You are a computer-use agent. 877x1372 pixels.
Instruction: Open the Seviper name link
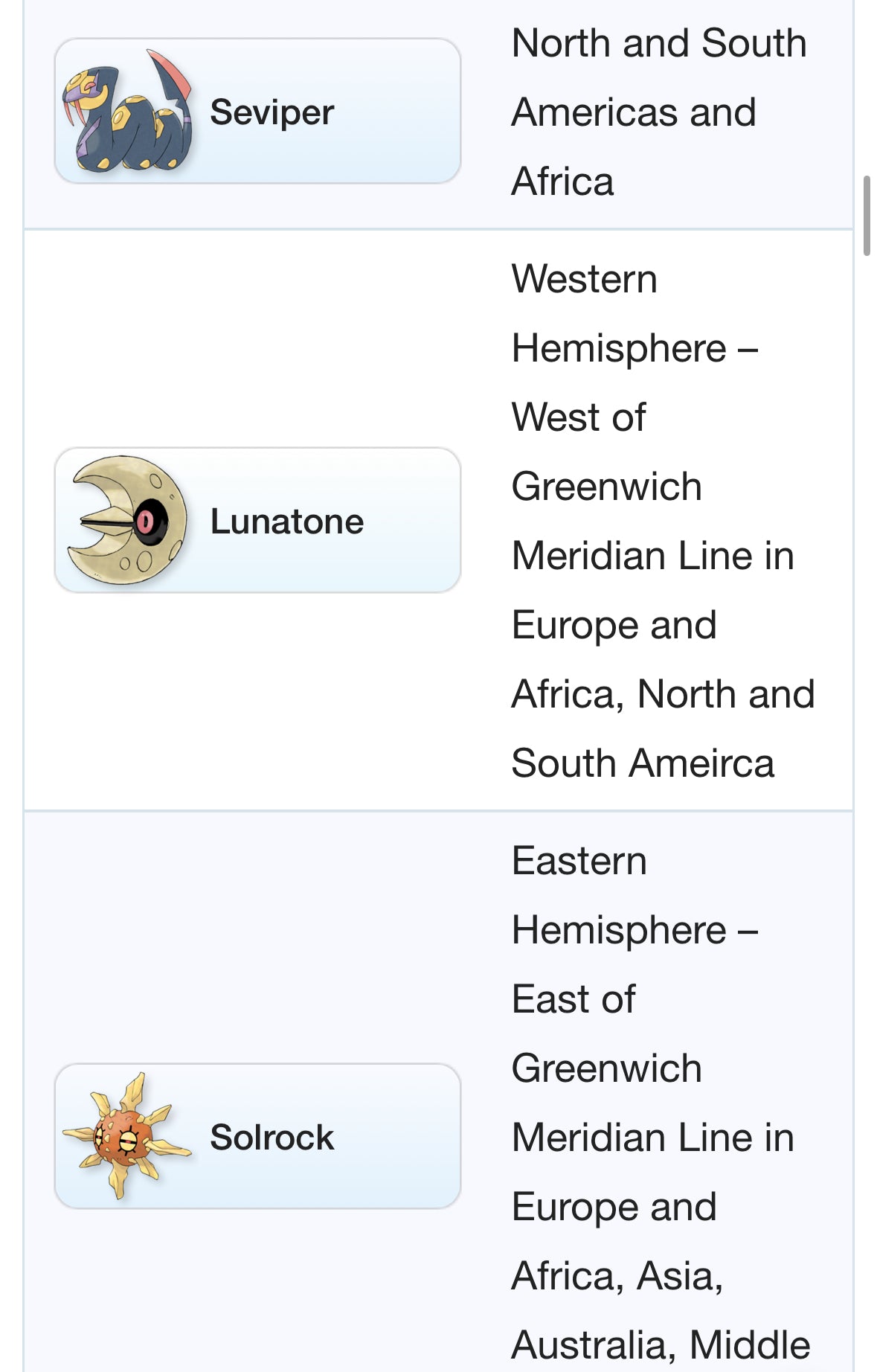click(272, 112)
